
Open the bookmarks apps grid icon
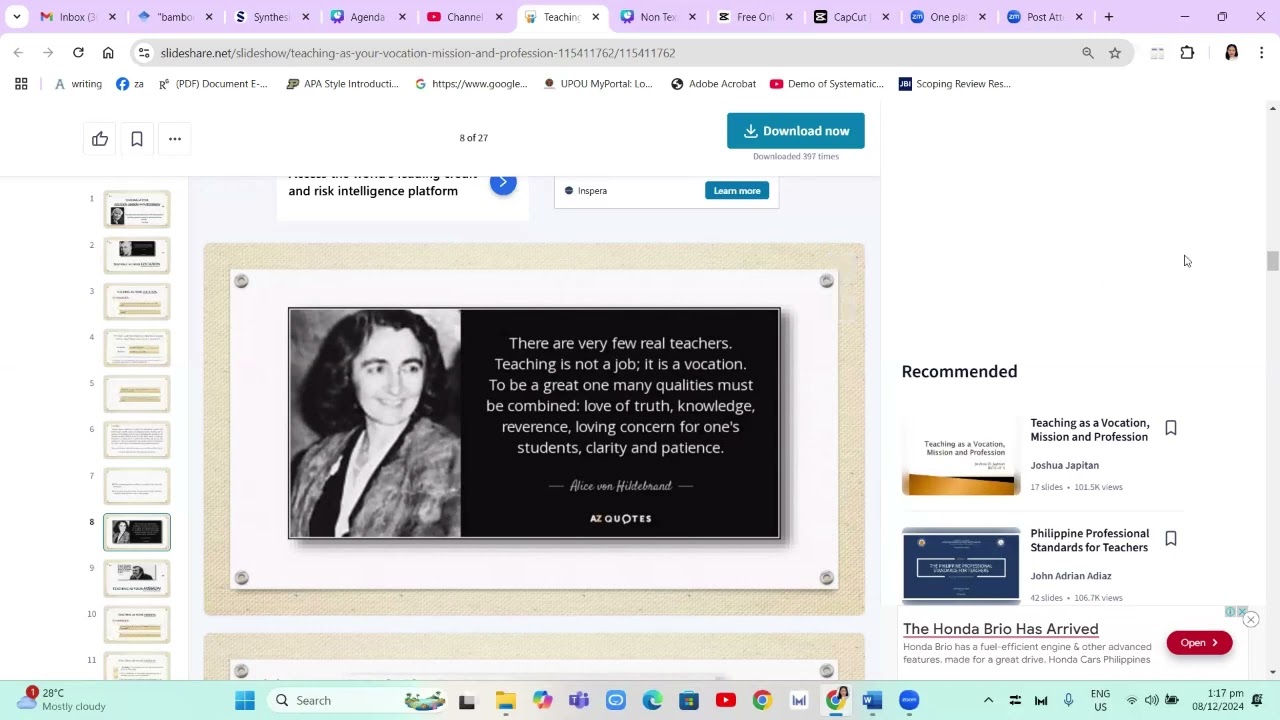point(21,84)
